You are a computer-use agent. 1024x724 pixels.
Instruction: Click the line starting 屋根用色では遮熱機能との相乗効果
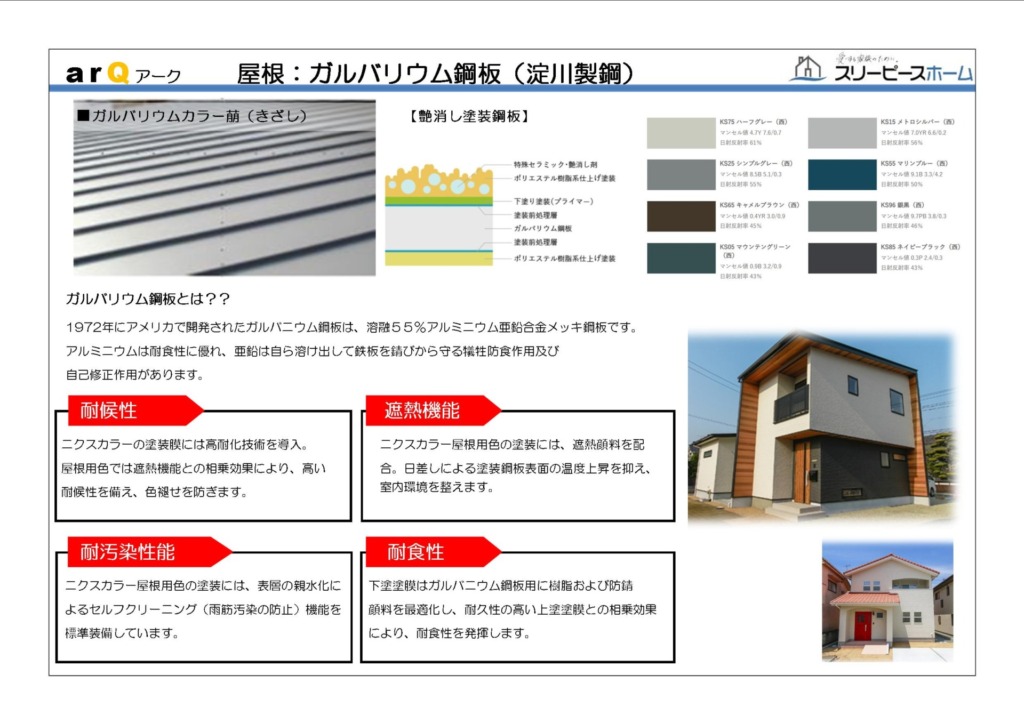click(193, 468)
